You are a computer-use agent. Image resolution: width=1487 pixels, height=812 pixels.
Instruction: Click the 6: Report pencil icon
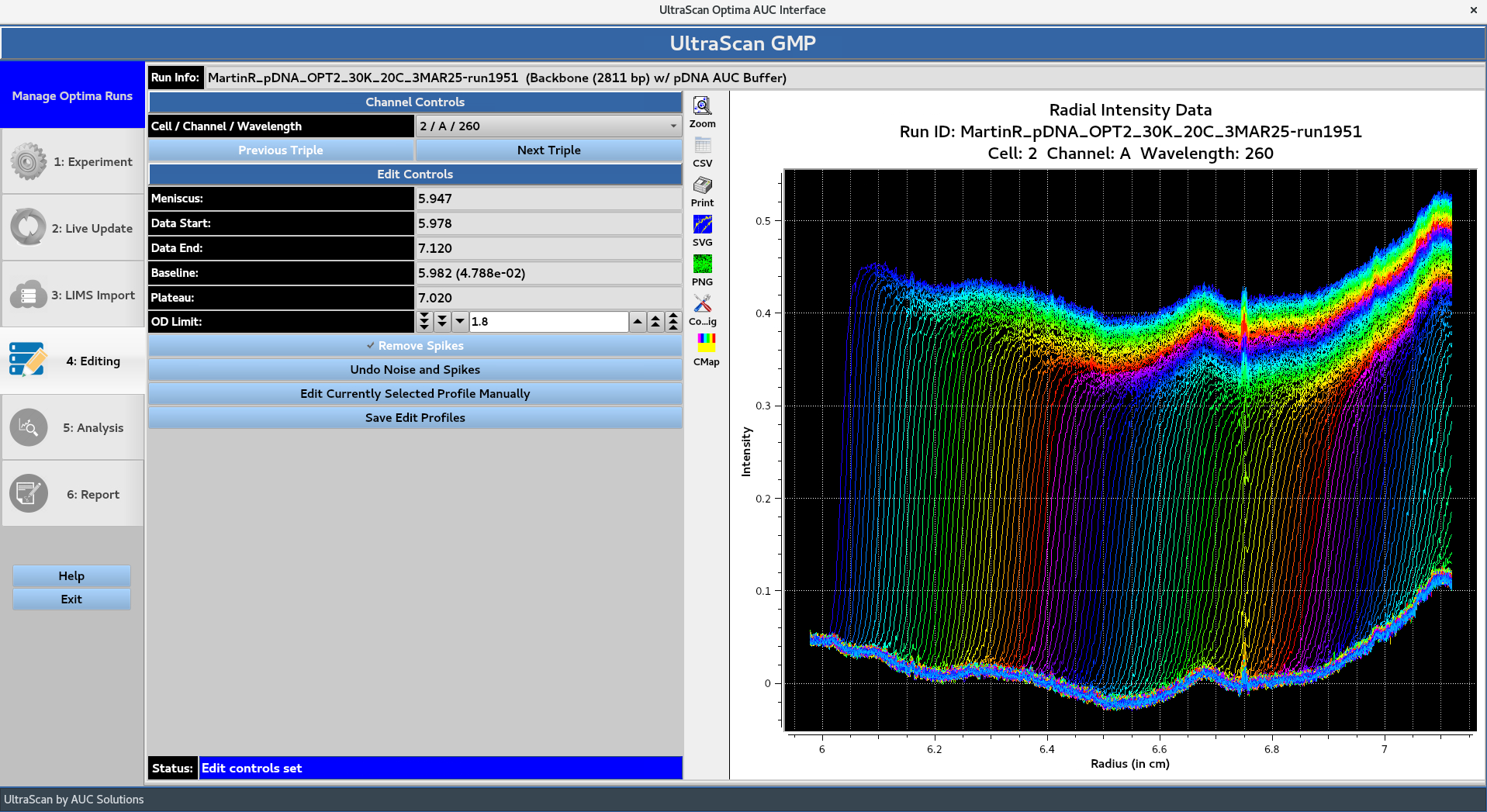(x=28, y=493)
